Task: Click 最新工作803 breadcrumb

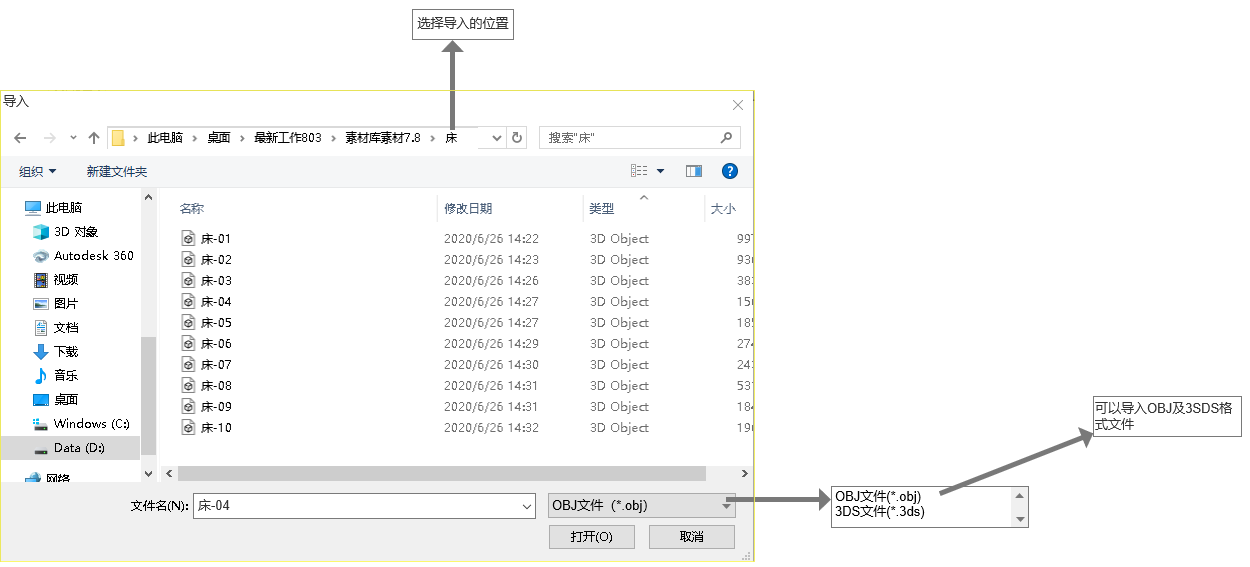Action: (288, 138)
